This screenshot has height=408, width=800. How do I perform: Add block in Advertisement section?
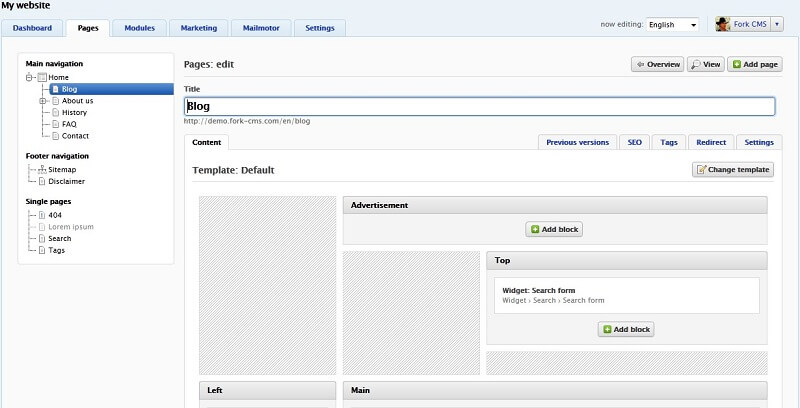pyautogui.click(x=554, y=230)
